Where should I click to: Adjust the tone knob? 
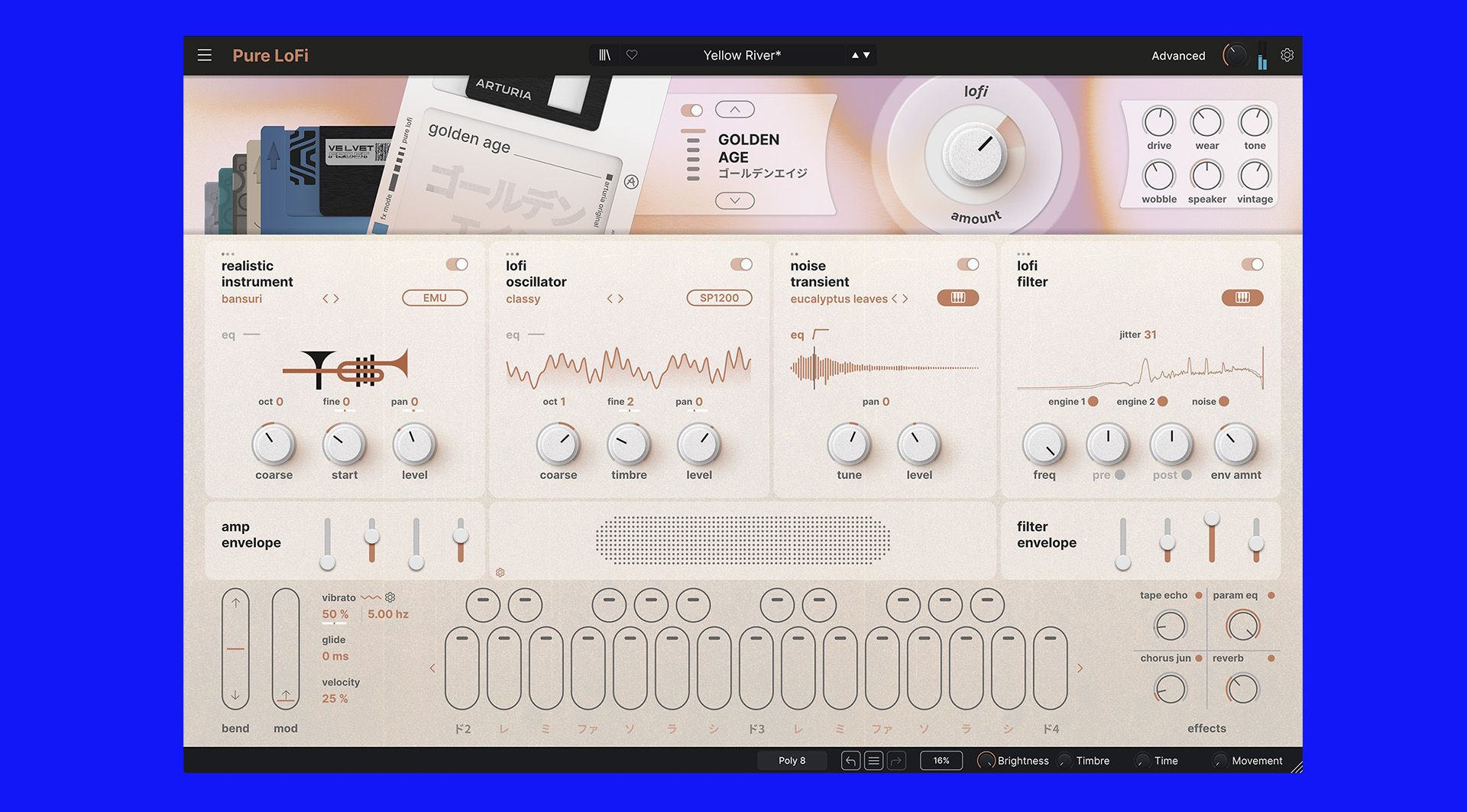coord(1255,122)
